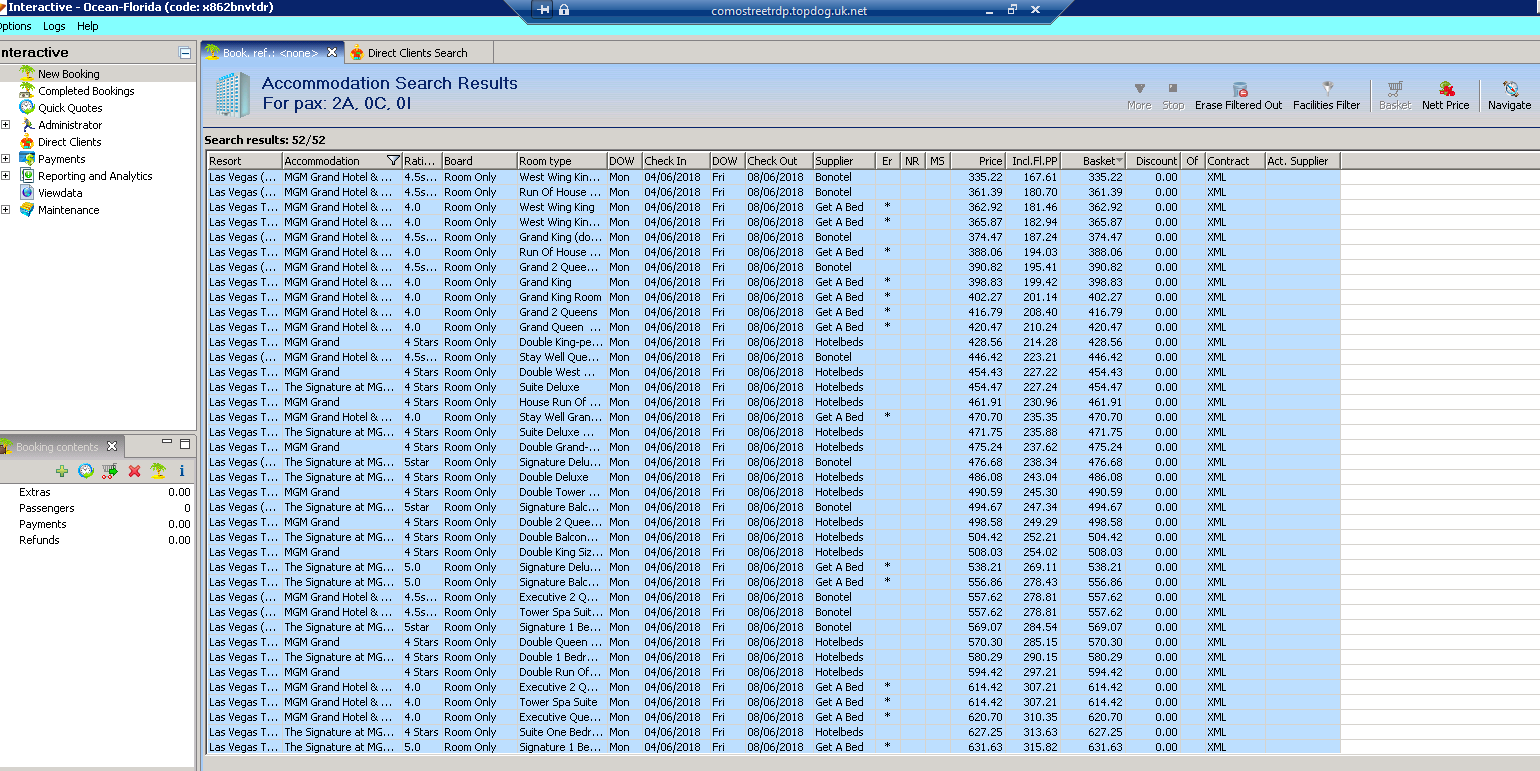The width and height of the screenshot is (1540, 771).
Task: Click the Passengers row in Booking contents
Action: tap(97, 508)
